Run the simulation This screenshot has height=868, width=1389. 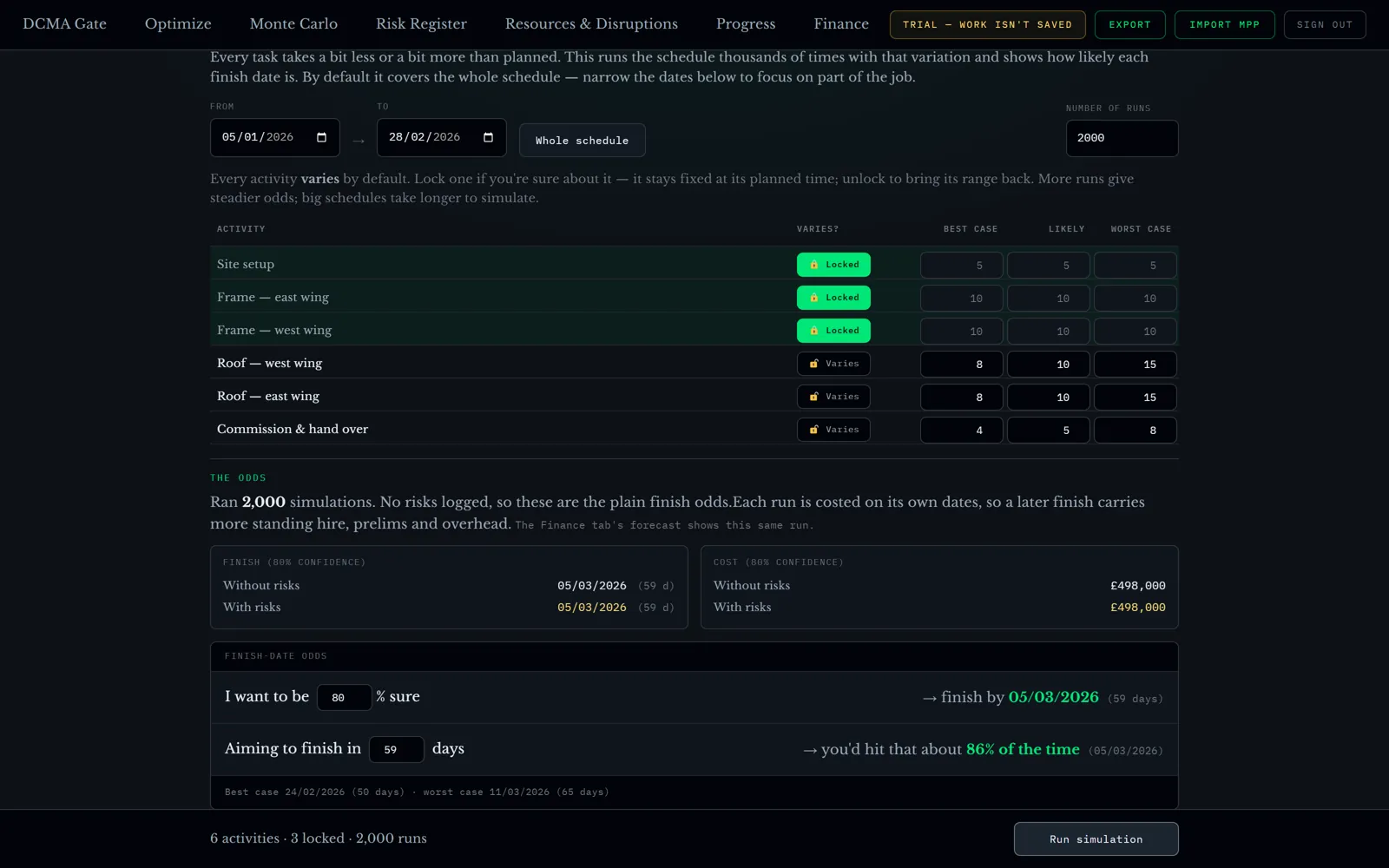[1096, 839]
